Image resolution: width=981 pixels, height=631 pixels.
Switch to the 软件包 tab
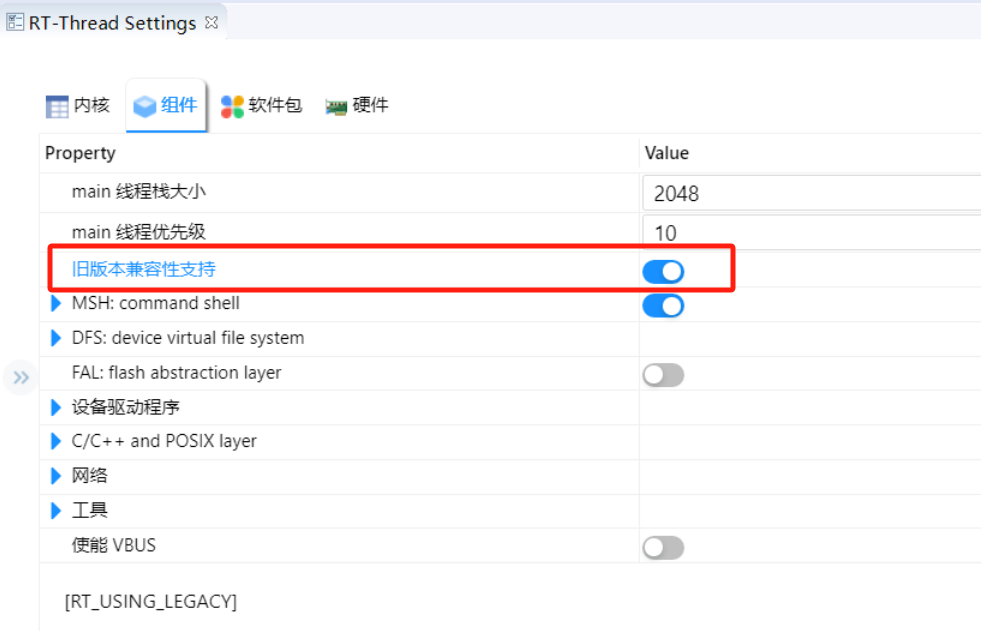262,106
